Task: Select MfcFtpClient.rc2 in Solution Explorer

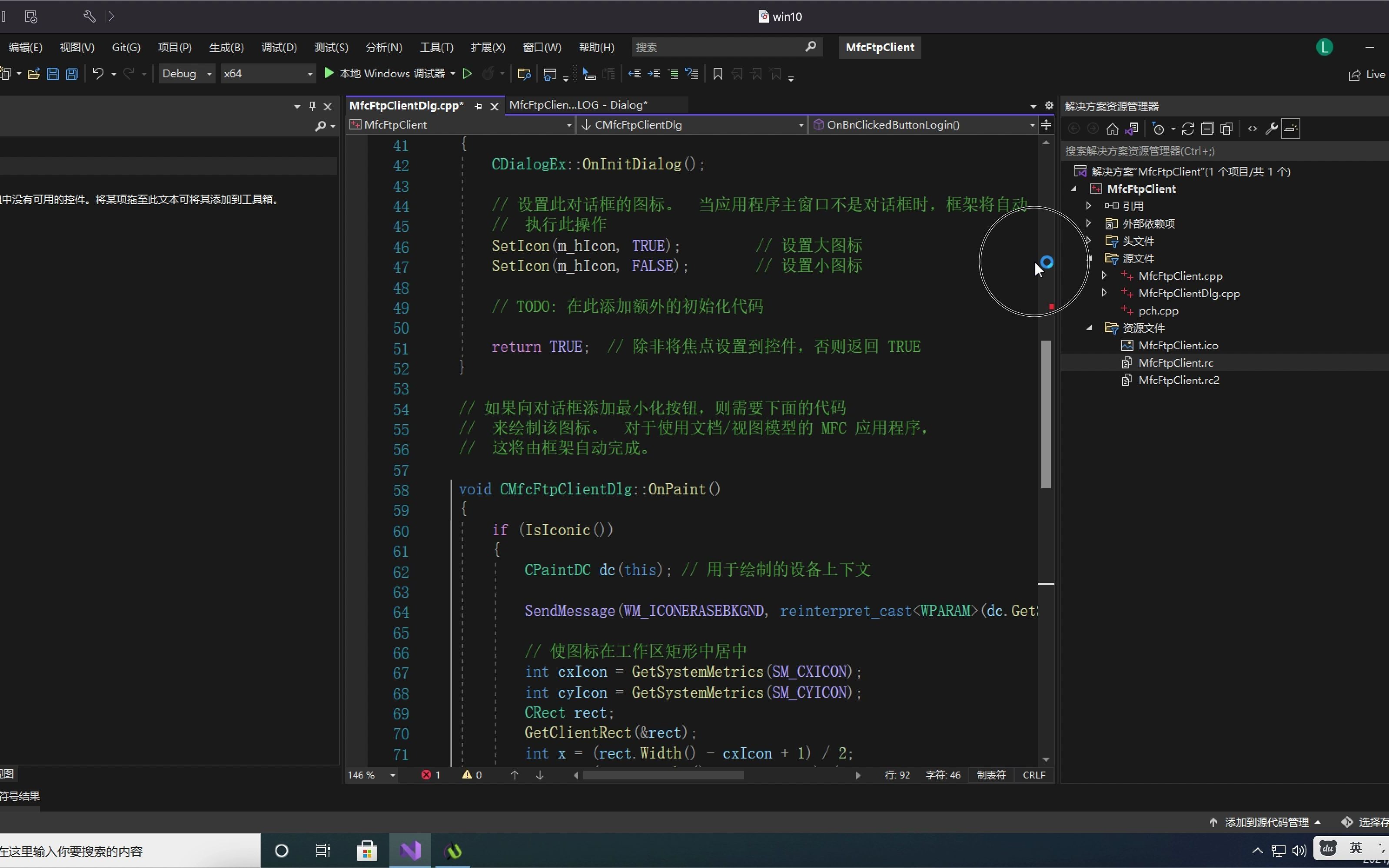Action: click(1178, 380)
